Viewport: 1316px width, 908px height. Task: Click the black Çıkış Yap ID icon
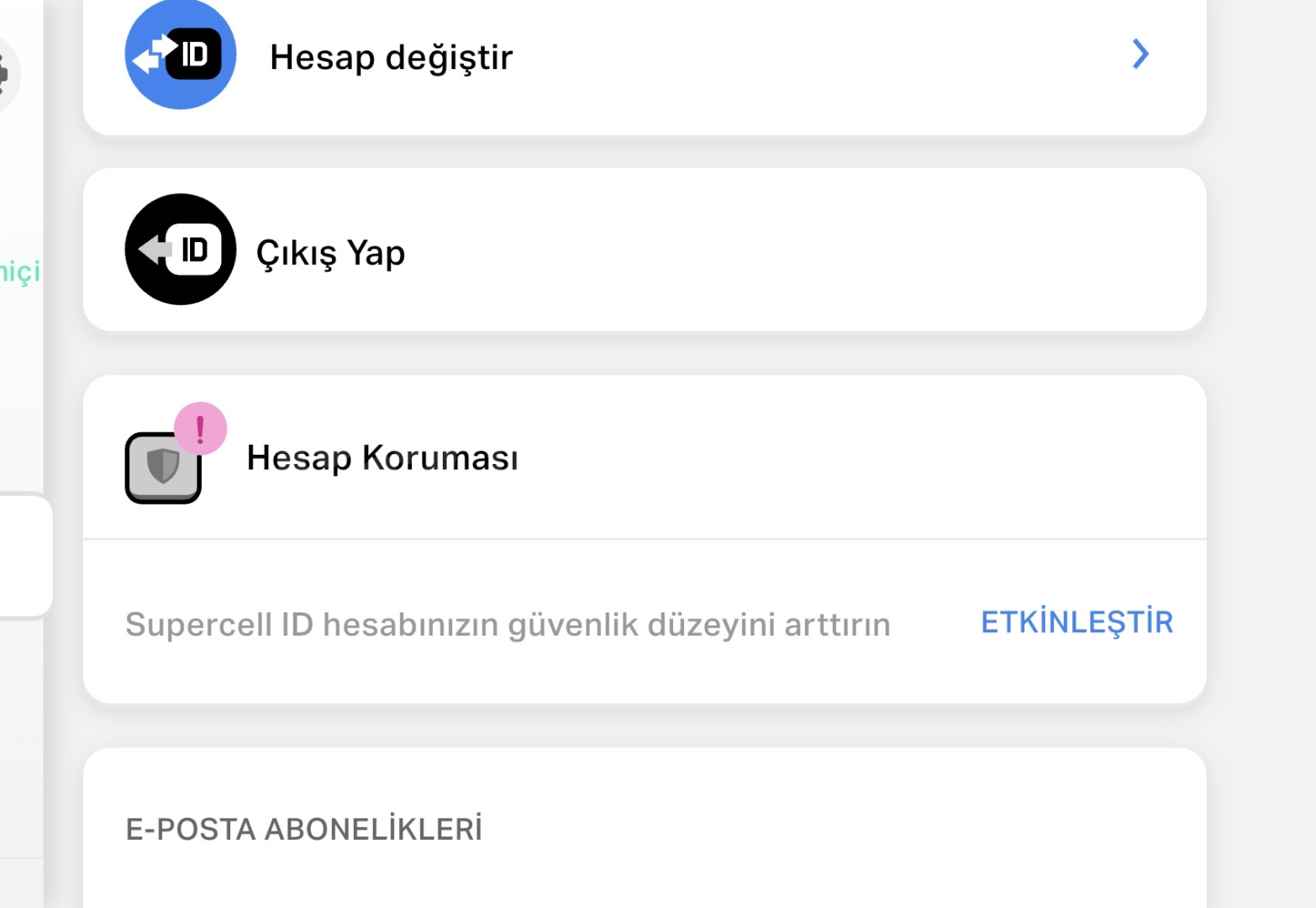point(181,250)
